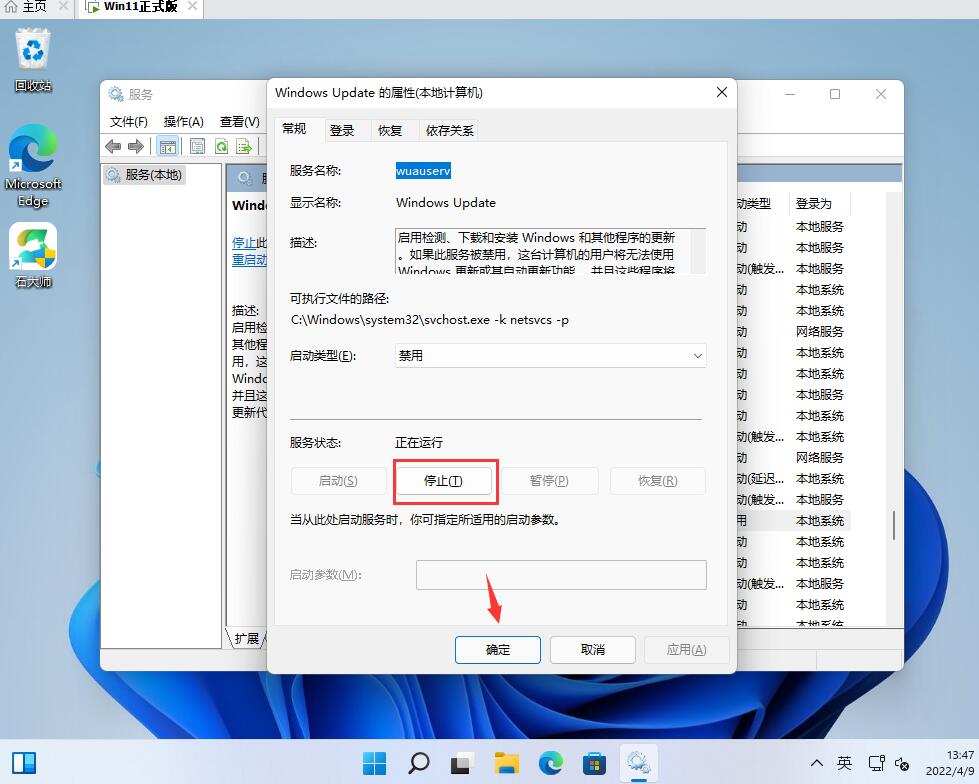
Task: Switch to the 登录 tab
Action: (x=343, y=130)
